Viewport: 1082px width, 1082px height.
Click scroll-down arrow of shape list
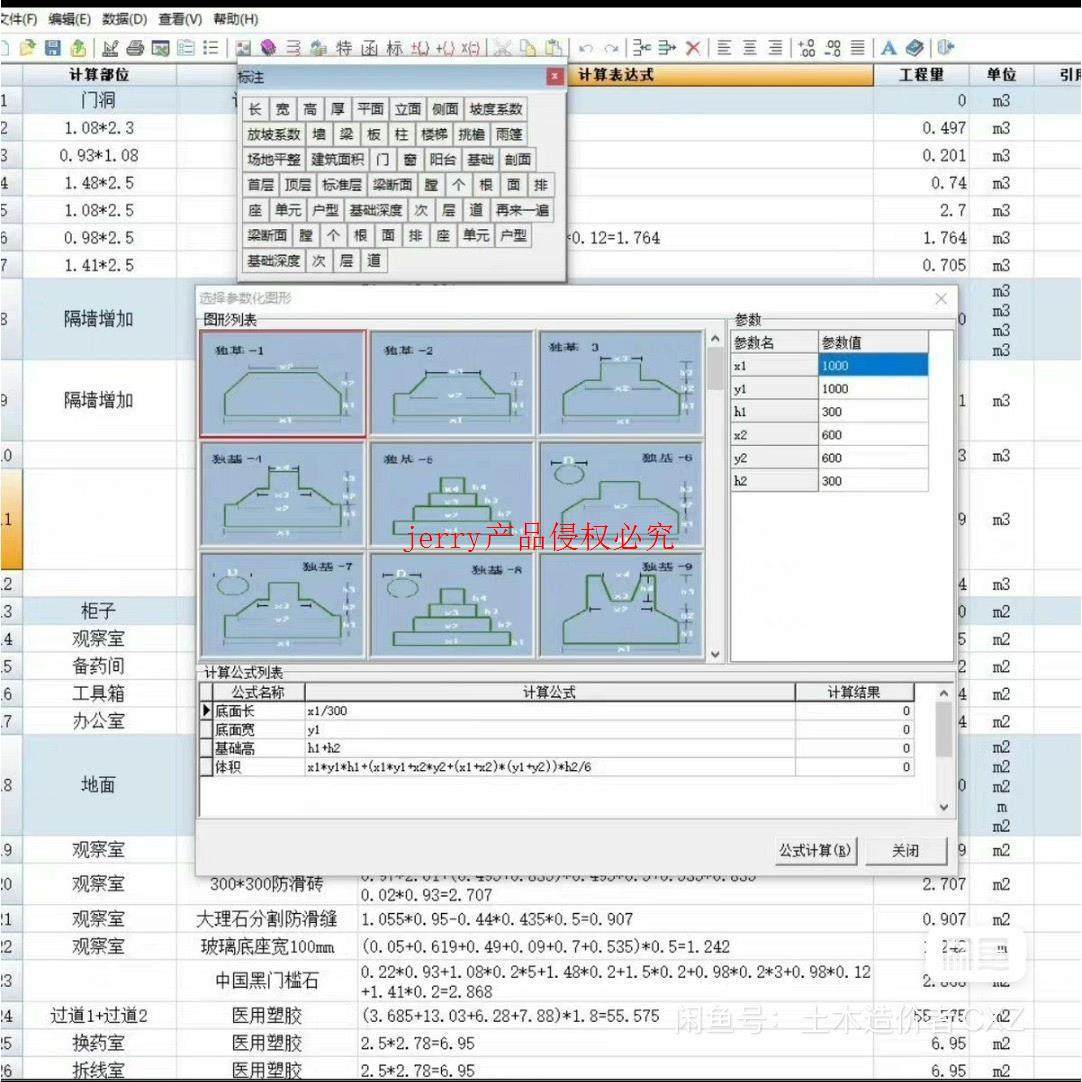click(x=716, y=654)
